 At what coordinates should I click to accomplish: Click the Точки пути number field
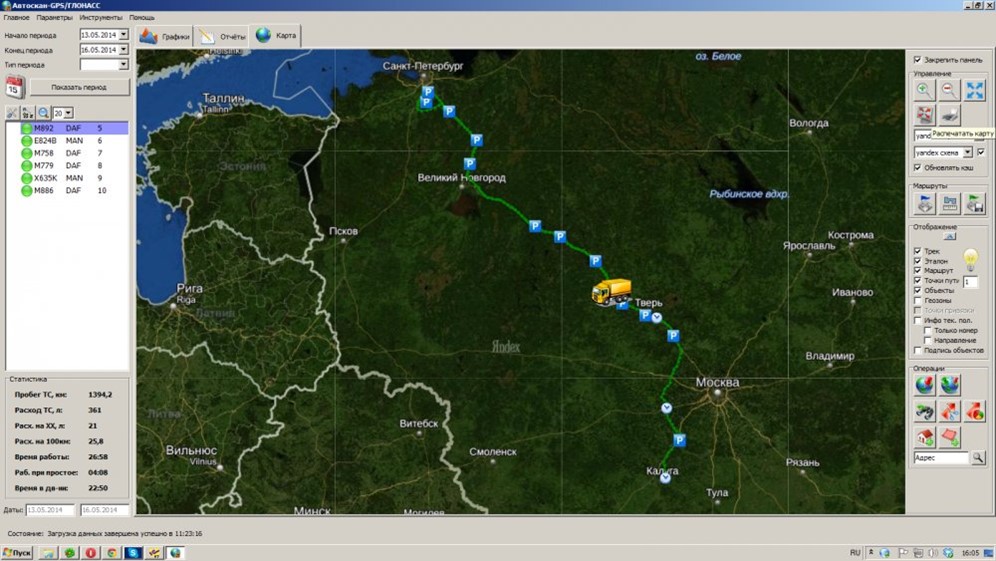pyautogui.click(x=970, y=281)
